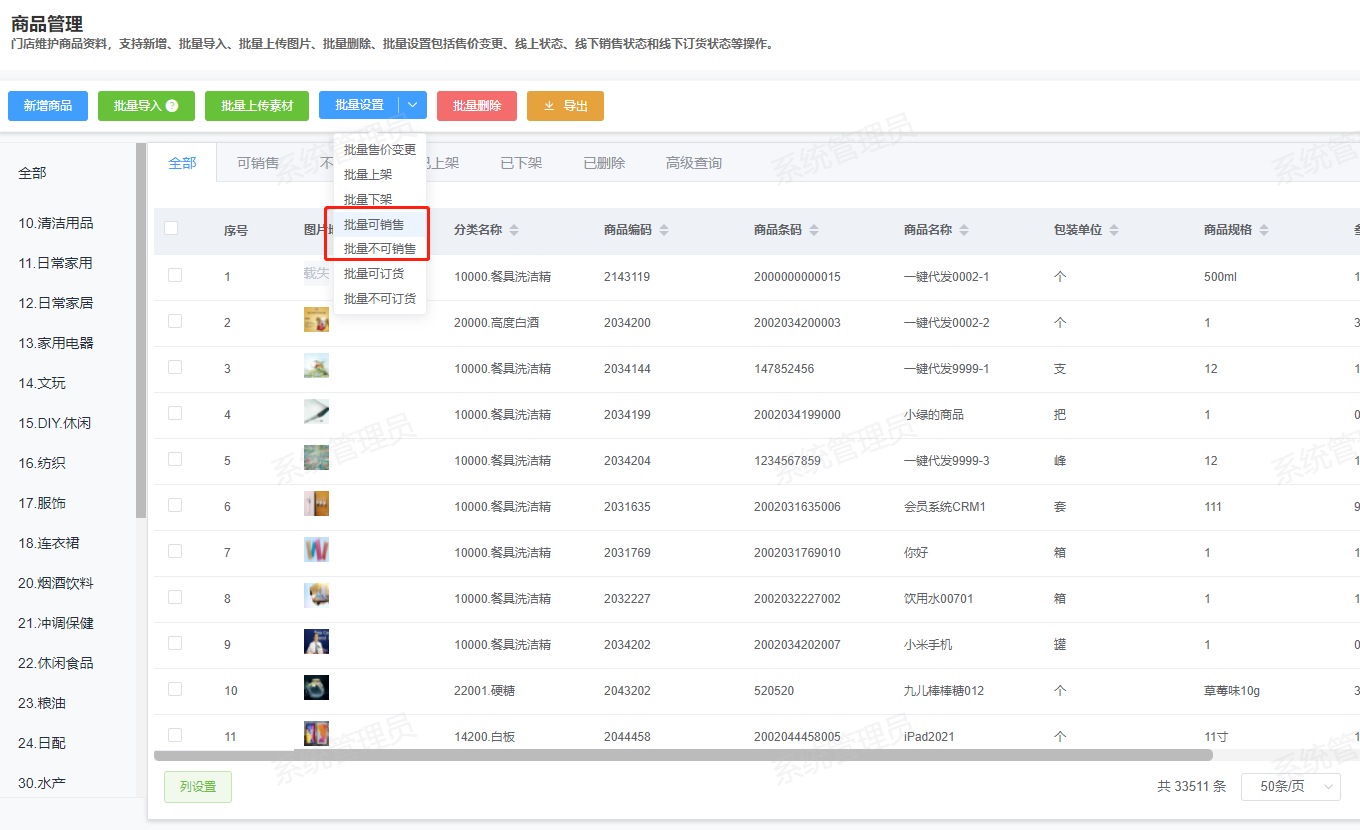Select 批量不可订货 menu option
Viewport: 1360px width, 830px height.
point(379,298)
